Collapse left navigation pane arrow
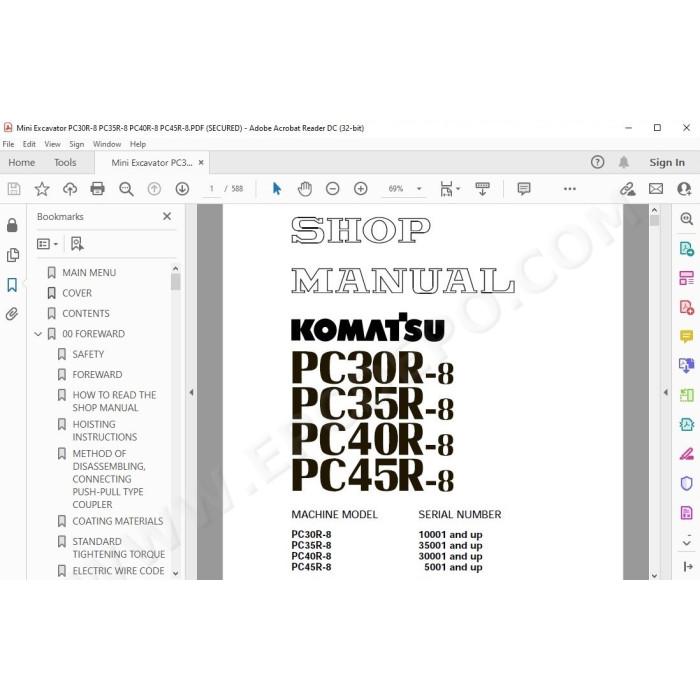 click(x=191, y=393)
